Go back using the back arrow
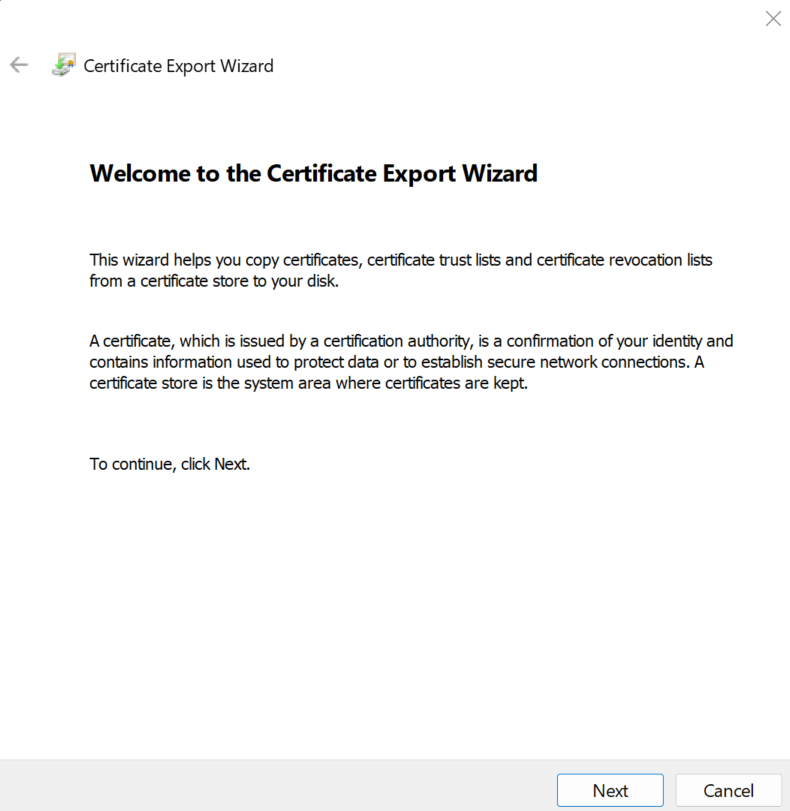The width and height of the screenshot is (790, 811). point(19,65)
